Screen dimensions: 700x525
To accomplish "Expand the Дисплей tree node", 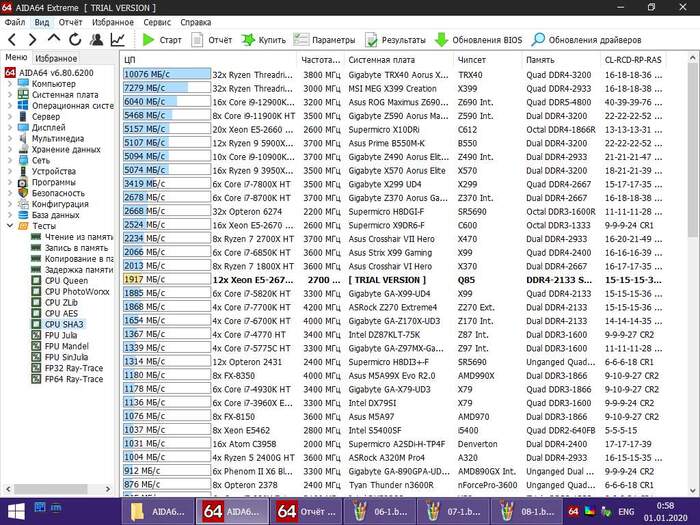I will 10,127.
